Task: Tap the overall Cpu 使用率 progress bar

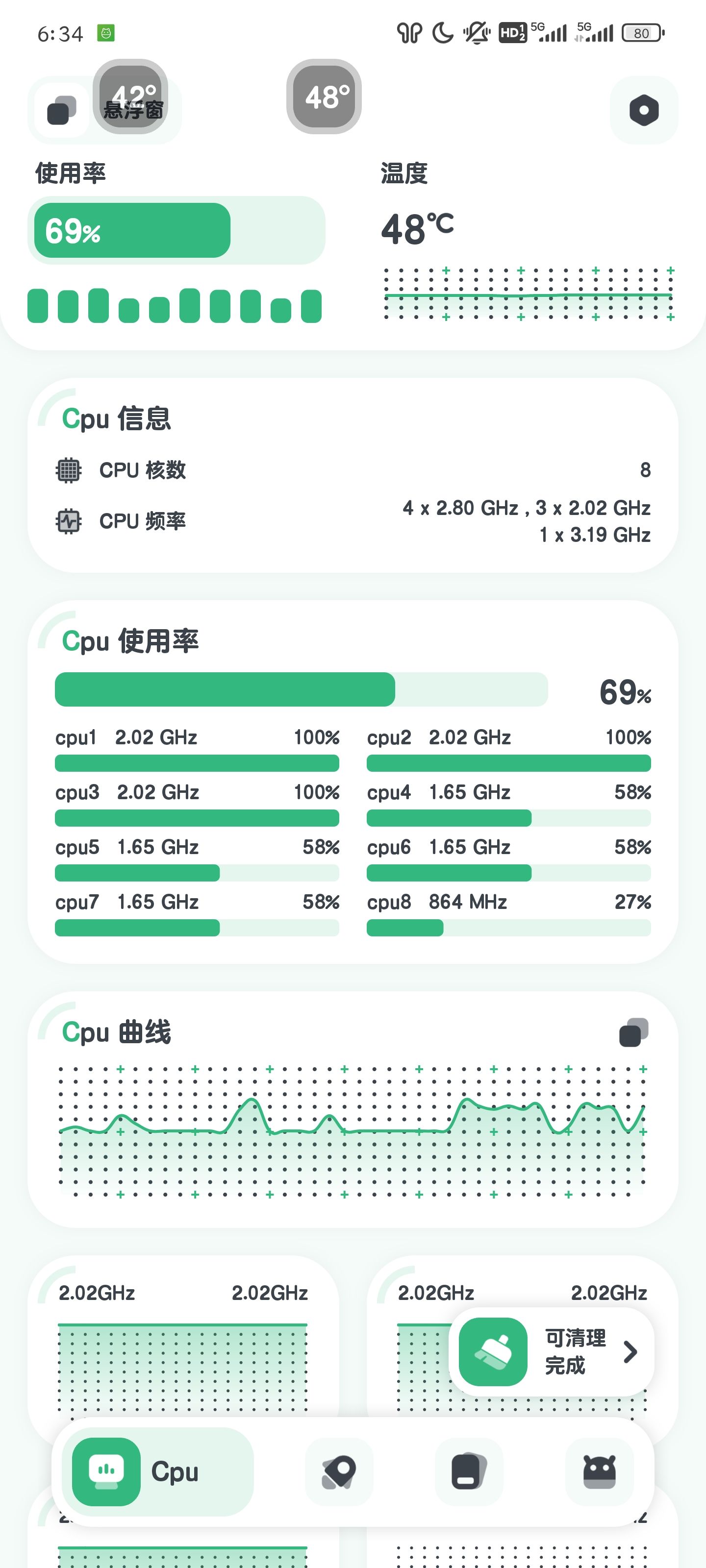Action: [x=301, y=689]
